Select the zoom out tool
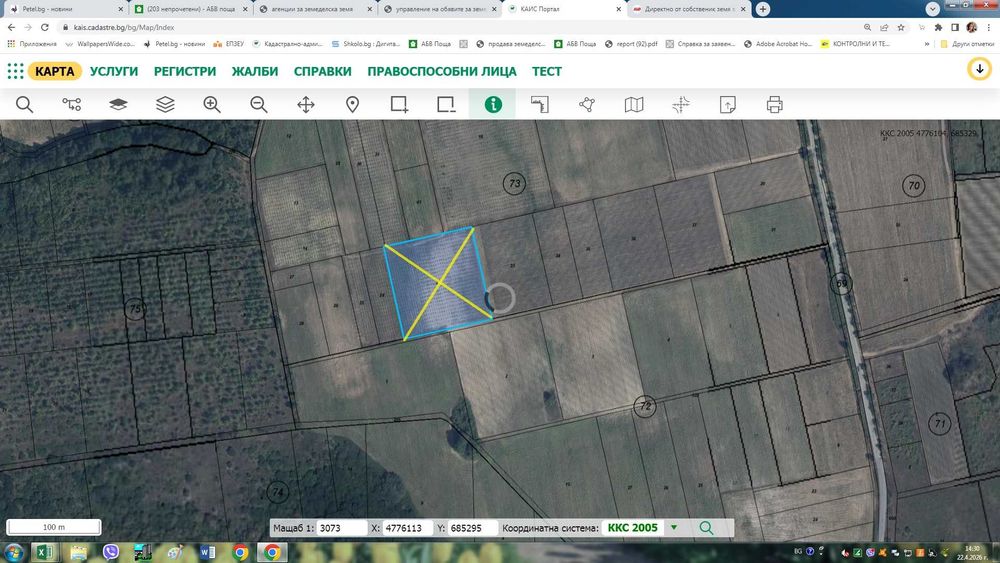Image resolution: width=1000 pixels, height=563 pixels. 259,105
